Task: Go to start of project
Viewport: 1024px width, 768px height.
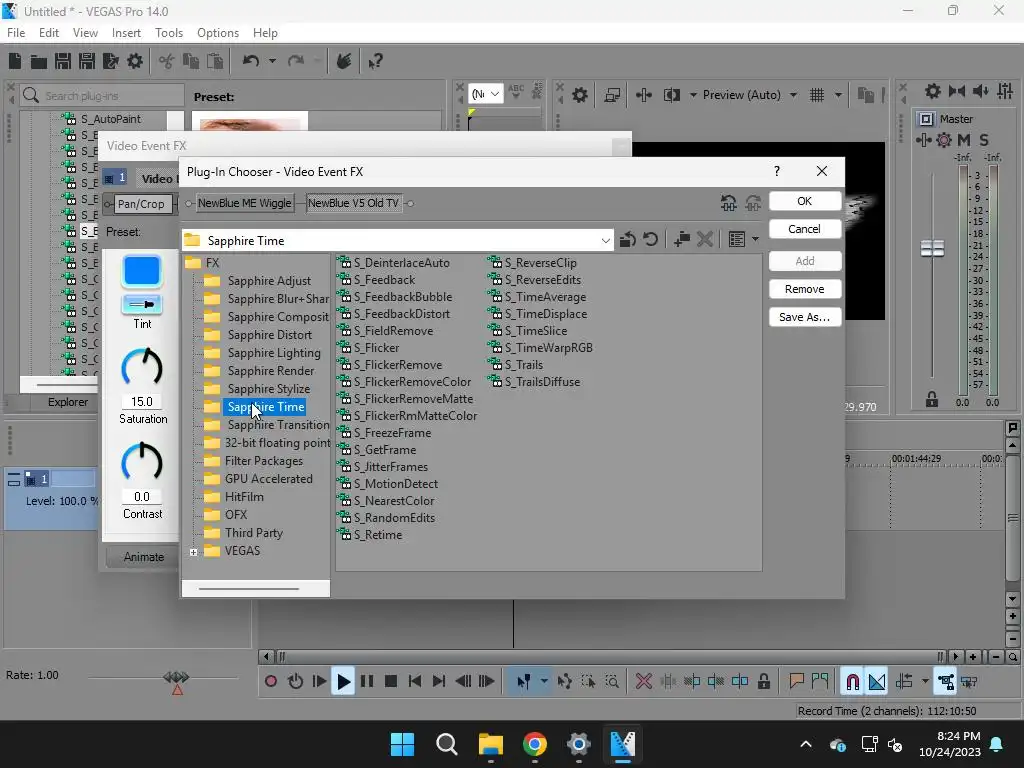Action: (x=415, y=682)
